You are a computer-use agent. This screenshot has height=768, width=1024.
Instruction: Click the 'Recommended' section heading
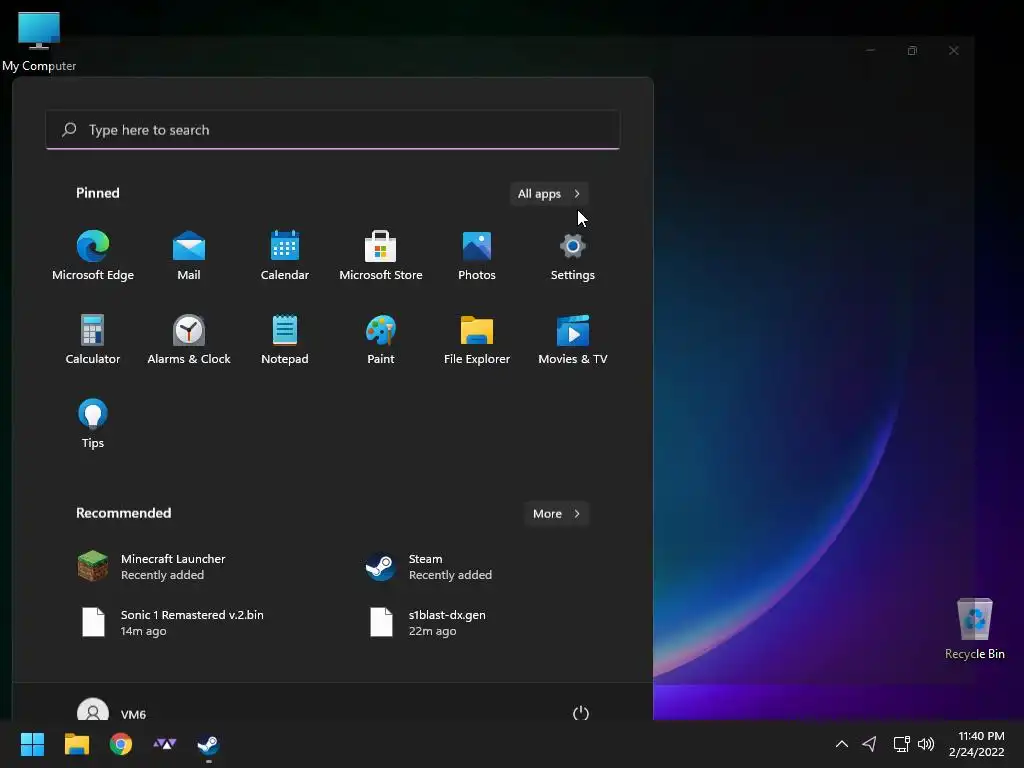click(x=123, y=513)
